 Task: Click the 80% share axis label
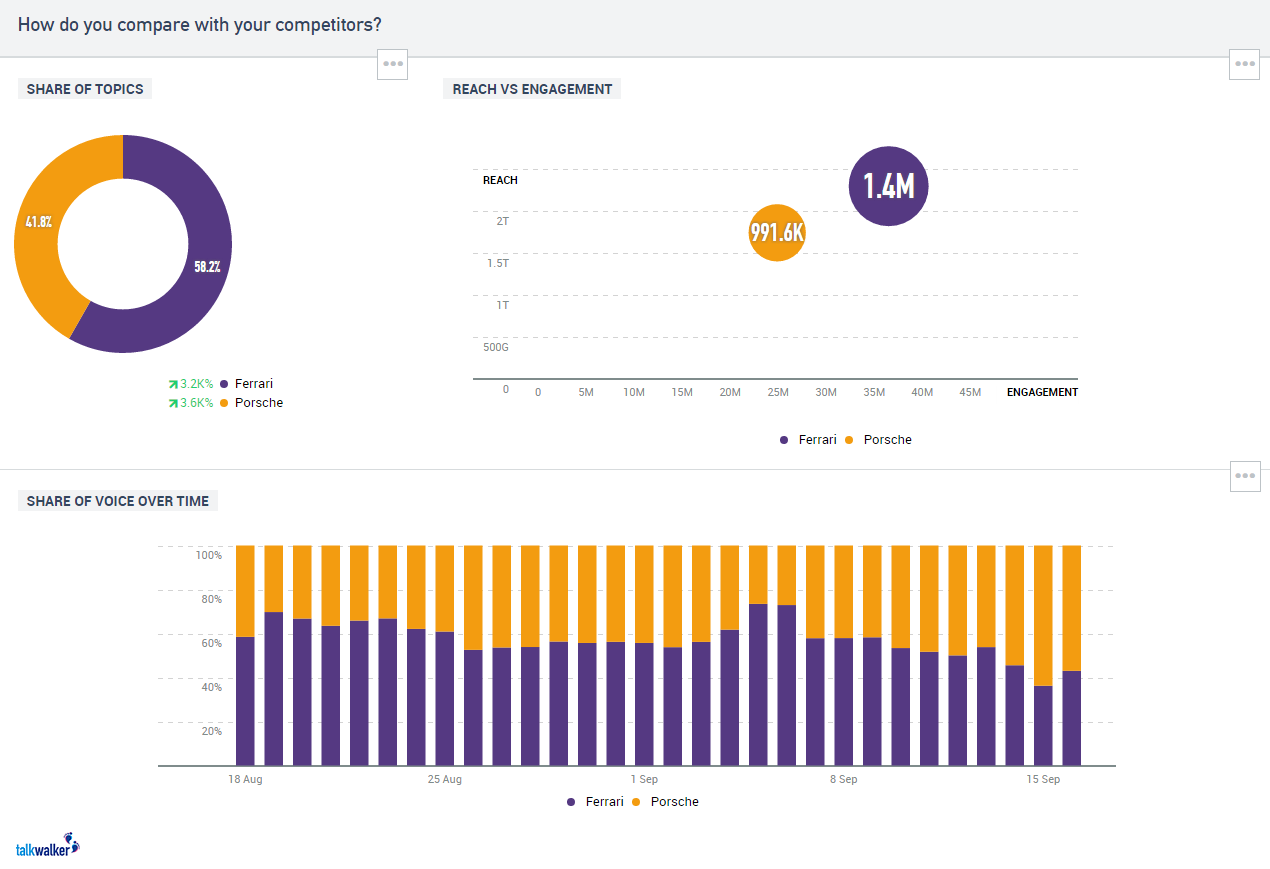pyautogui.click(x=211, y=600)
